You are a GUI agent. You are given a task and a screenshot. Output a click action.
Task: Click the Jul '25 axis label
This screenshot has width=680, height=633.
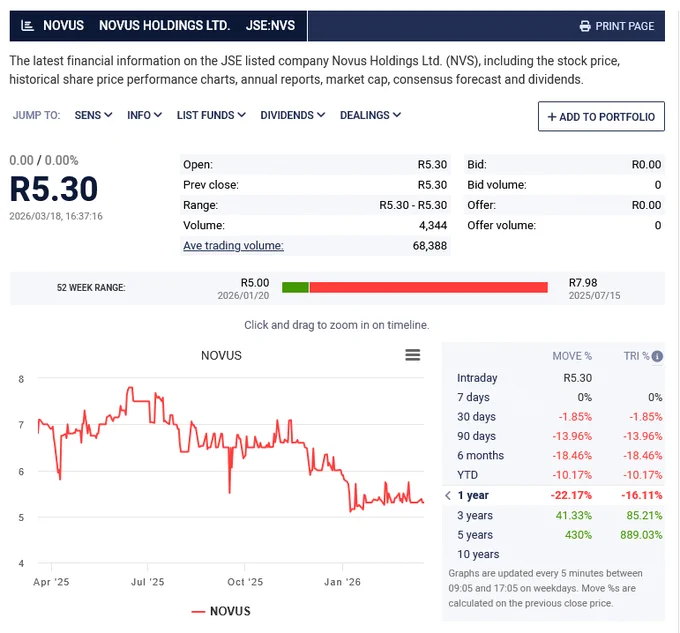pyautogui.click(x=148, y=582)
